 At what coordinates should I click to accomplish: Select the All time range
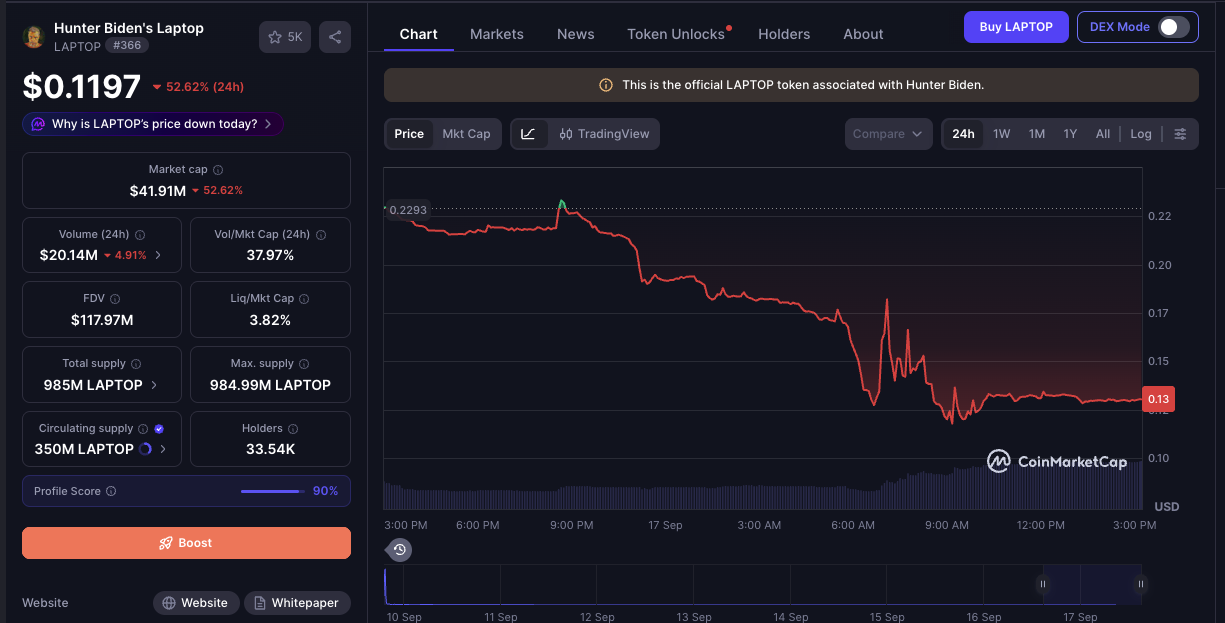pyautogui.click(x=1103, y=134)
